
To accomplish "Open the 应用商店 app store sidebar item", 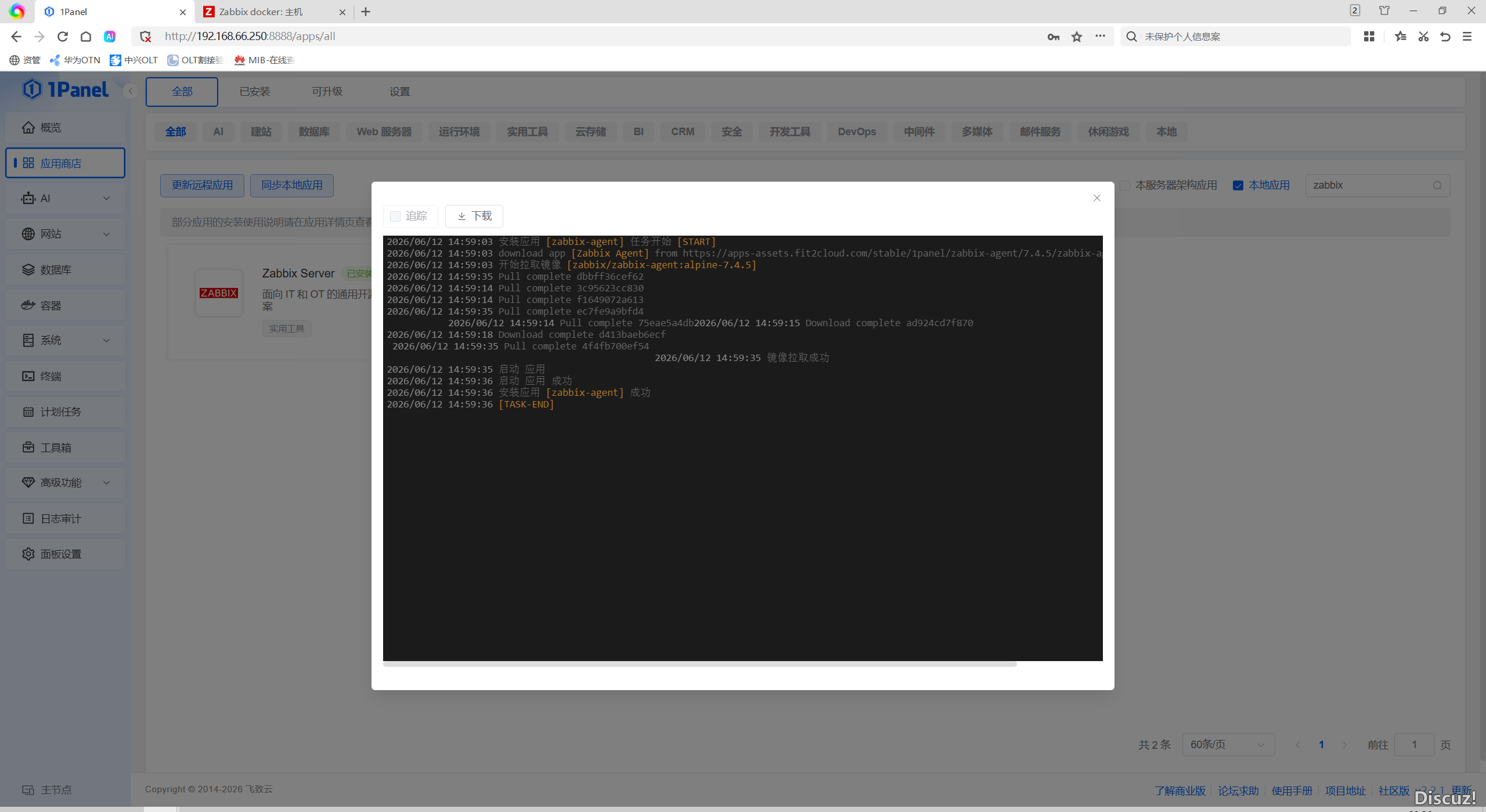I will [x=65, y=163].
